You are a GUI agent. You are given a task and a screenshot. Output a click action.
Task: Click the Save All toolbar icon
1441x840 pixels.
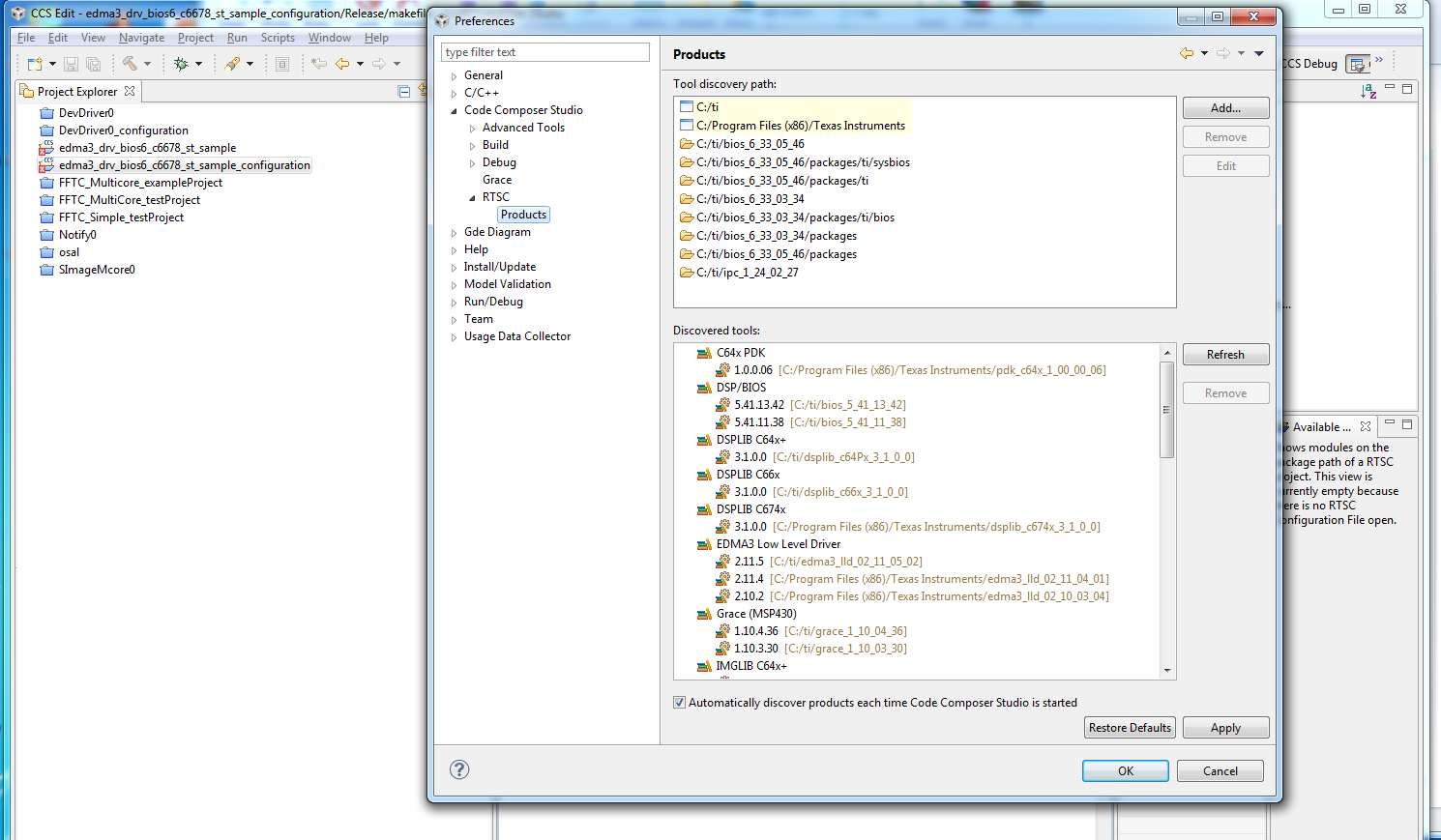pos(93,63)
